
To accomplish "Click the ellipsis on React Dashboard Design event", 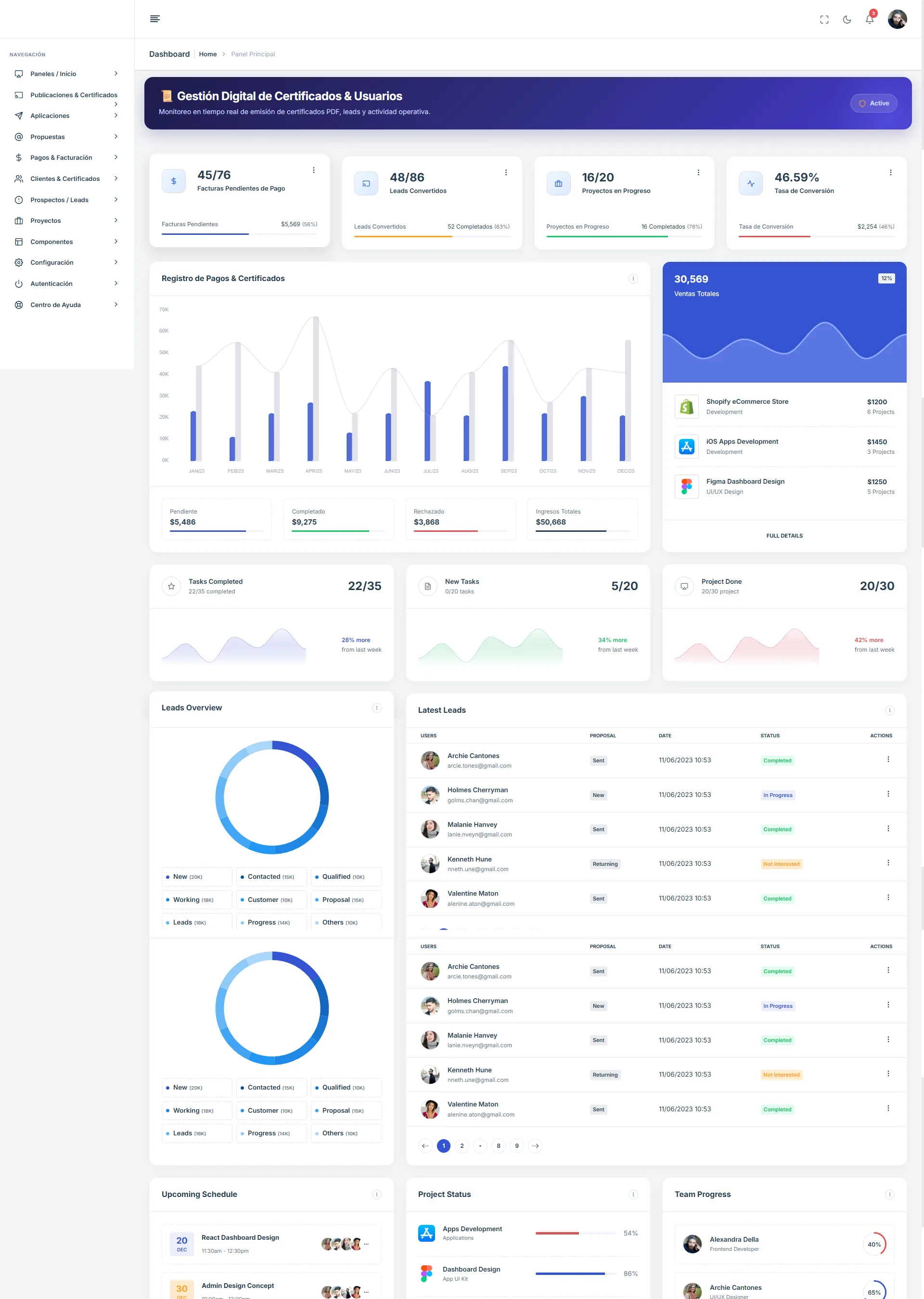I will pyautogui.click(x=366, y=1244).
